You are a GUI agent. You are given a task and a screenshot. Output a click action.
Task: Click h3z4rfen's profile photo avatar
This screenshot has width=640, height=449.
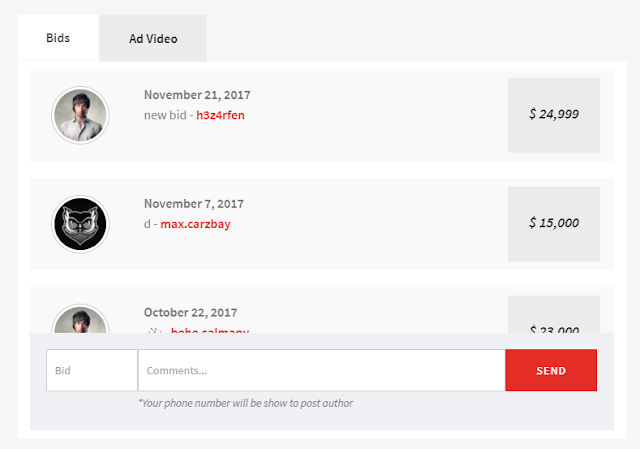click(x=80, y=115)
